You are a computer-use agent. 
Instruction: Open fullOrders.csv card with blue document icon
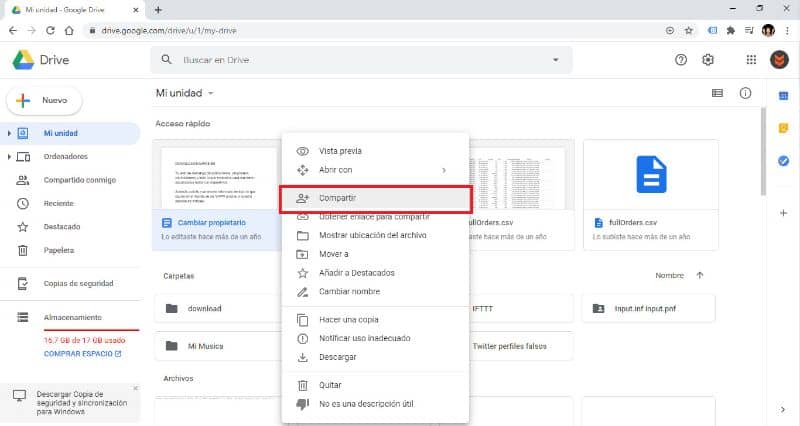651,195
